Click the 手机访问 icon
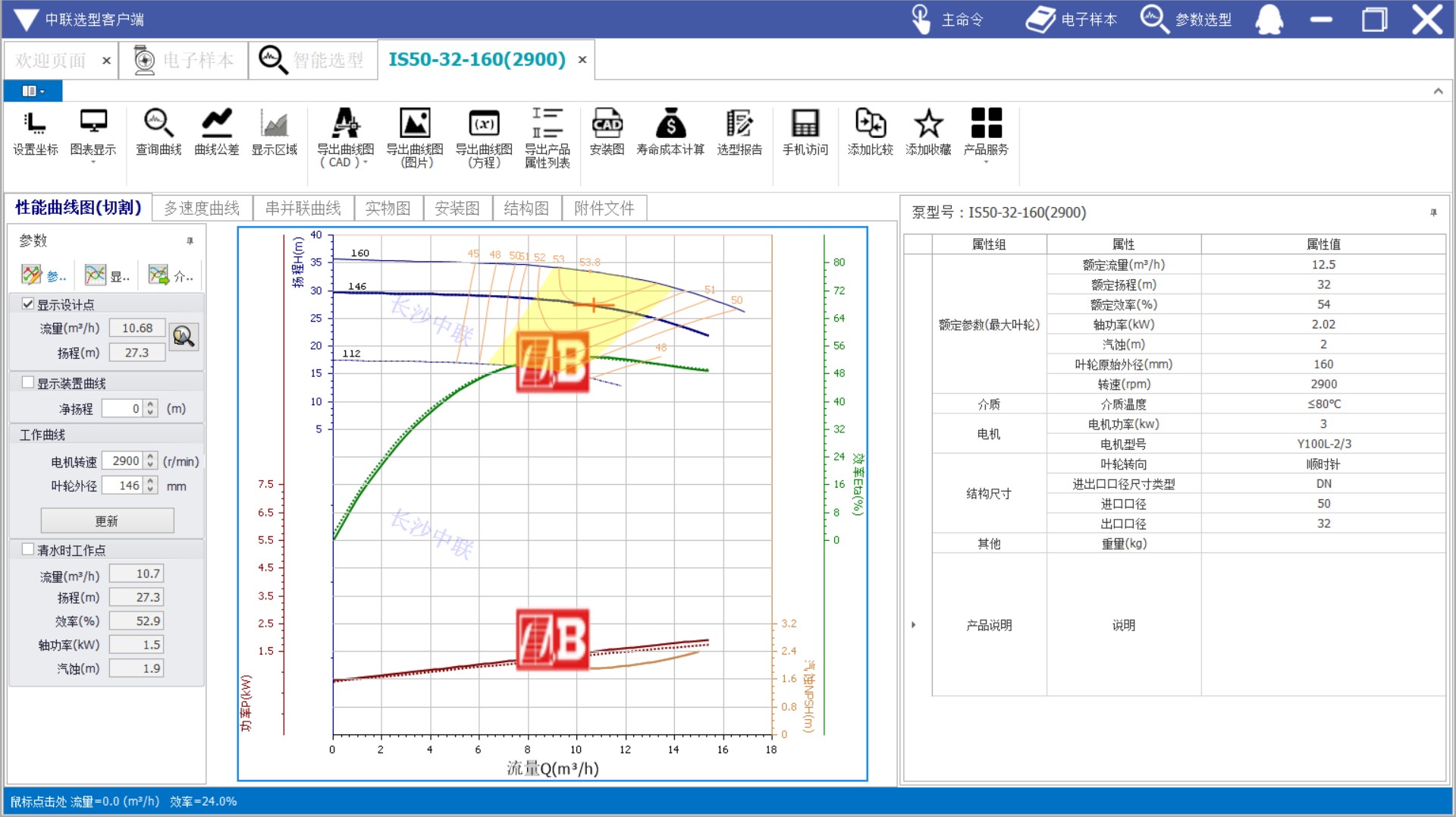 coord(805,134)
